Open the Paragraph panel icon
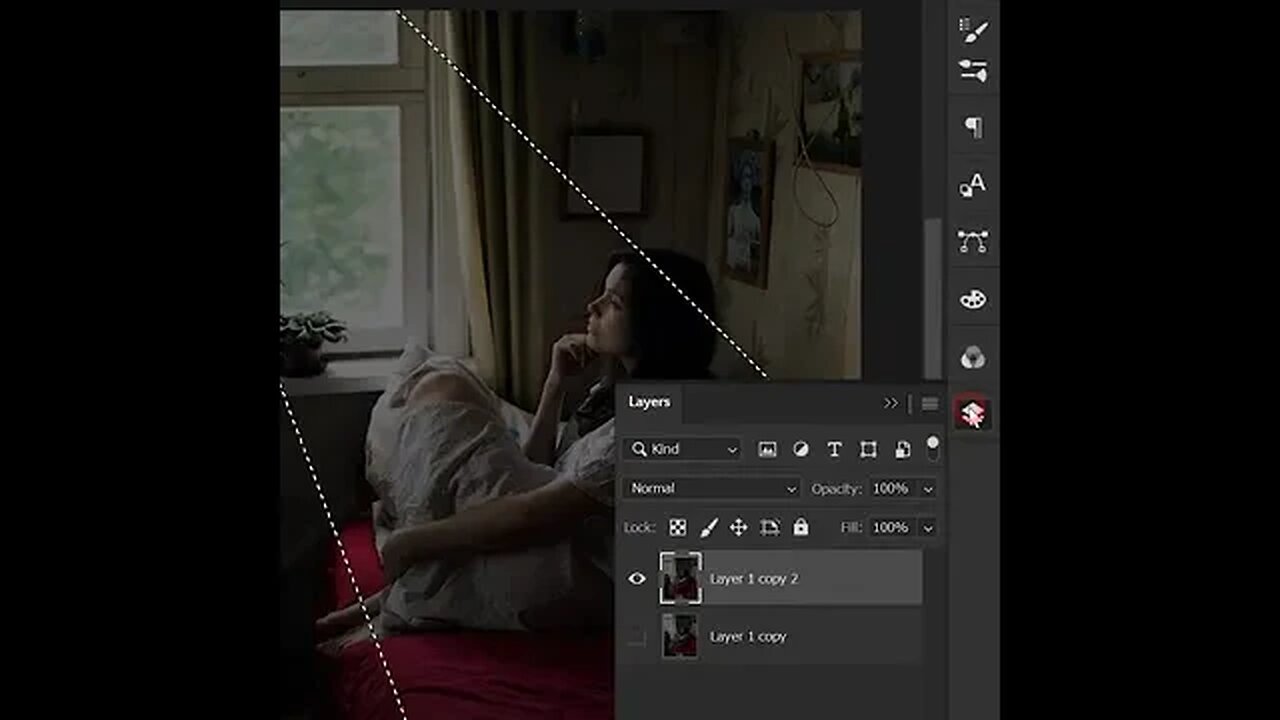1280x720 pixels. tap(973, 127)
